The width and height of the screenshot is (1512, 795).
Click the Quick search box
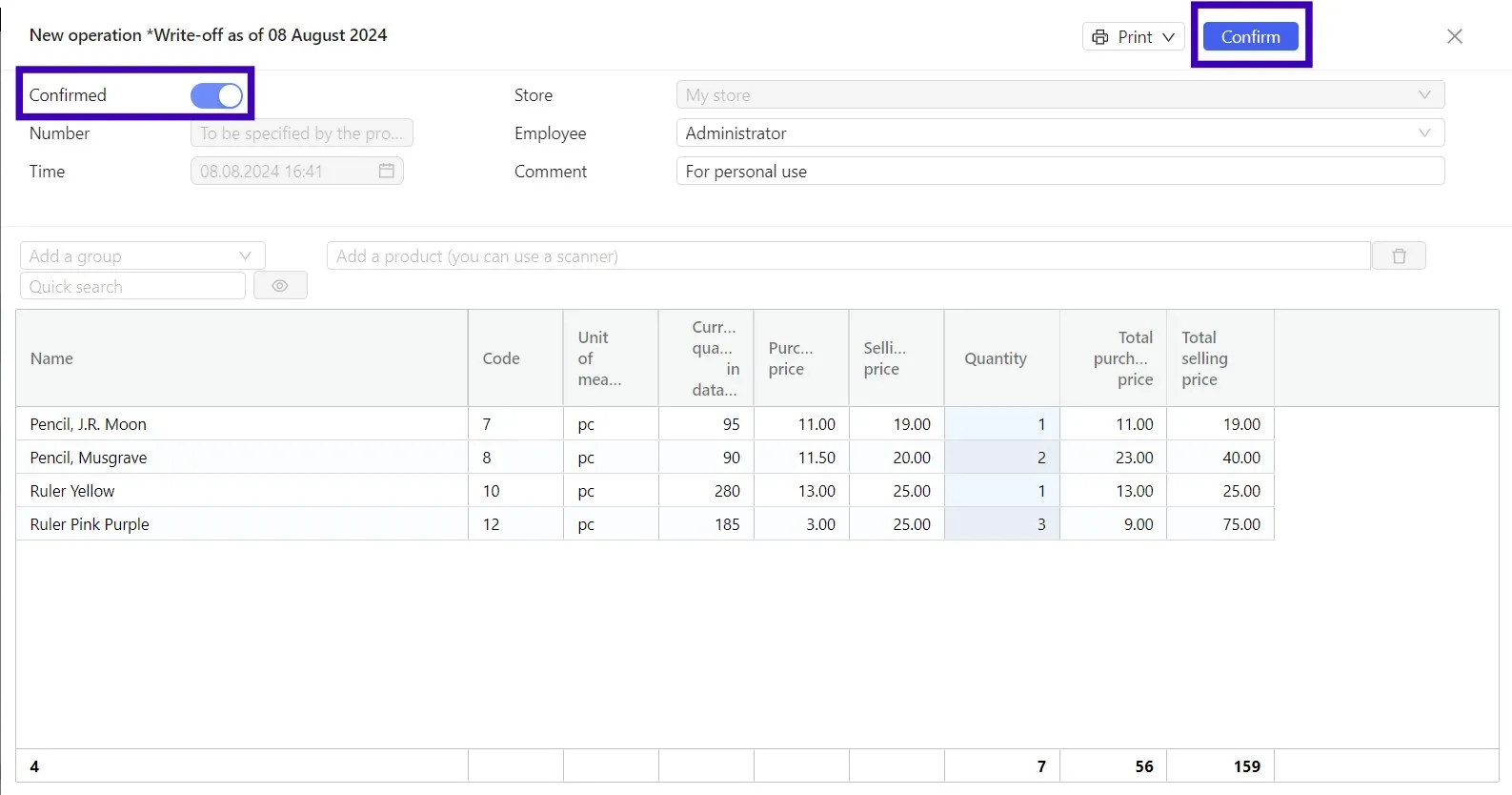(x=132, y=286)
